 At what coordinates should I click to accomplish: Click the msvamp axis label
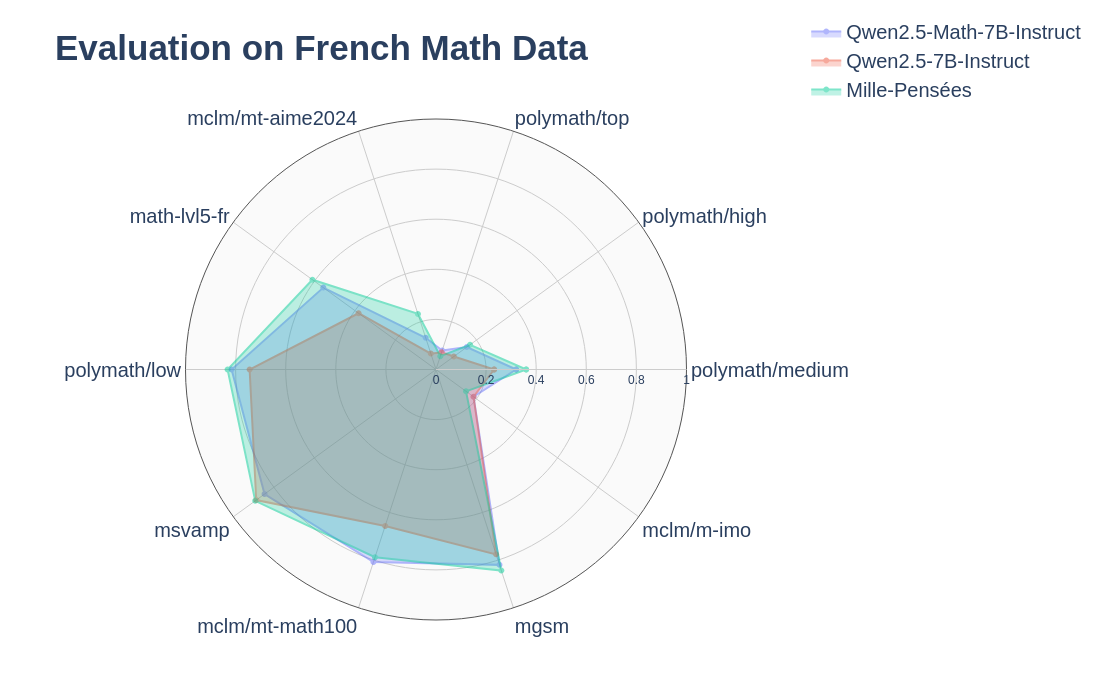tap(192, 530)
